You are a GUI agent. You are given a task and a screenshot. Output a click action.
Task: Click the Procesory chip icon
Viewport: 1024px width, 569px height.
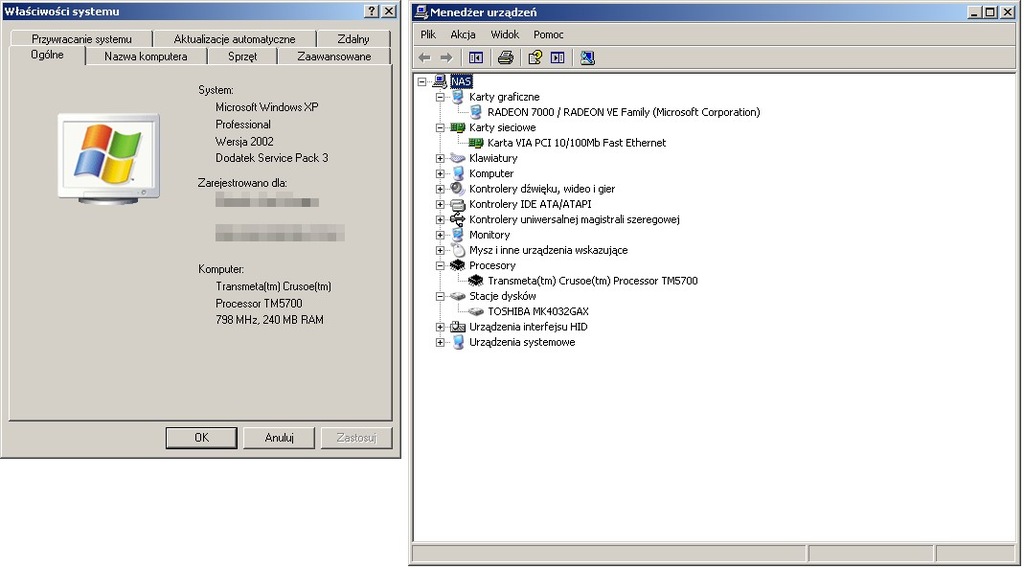[x=458, y=265]
